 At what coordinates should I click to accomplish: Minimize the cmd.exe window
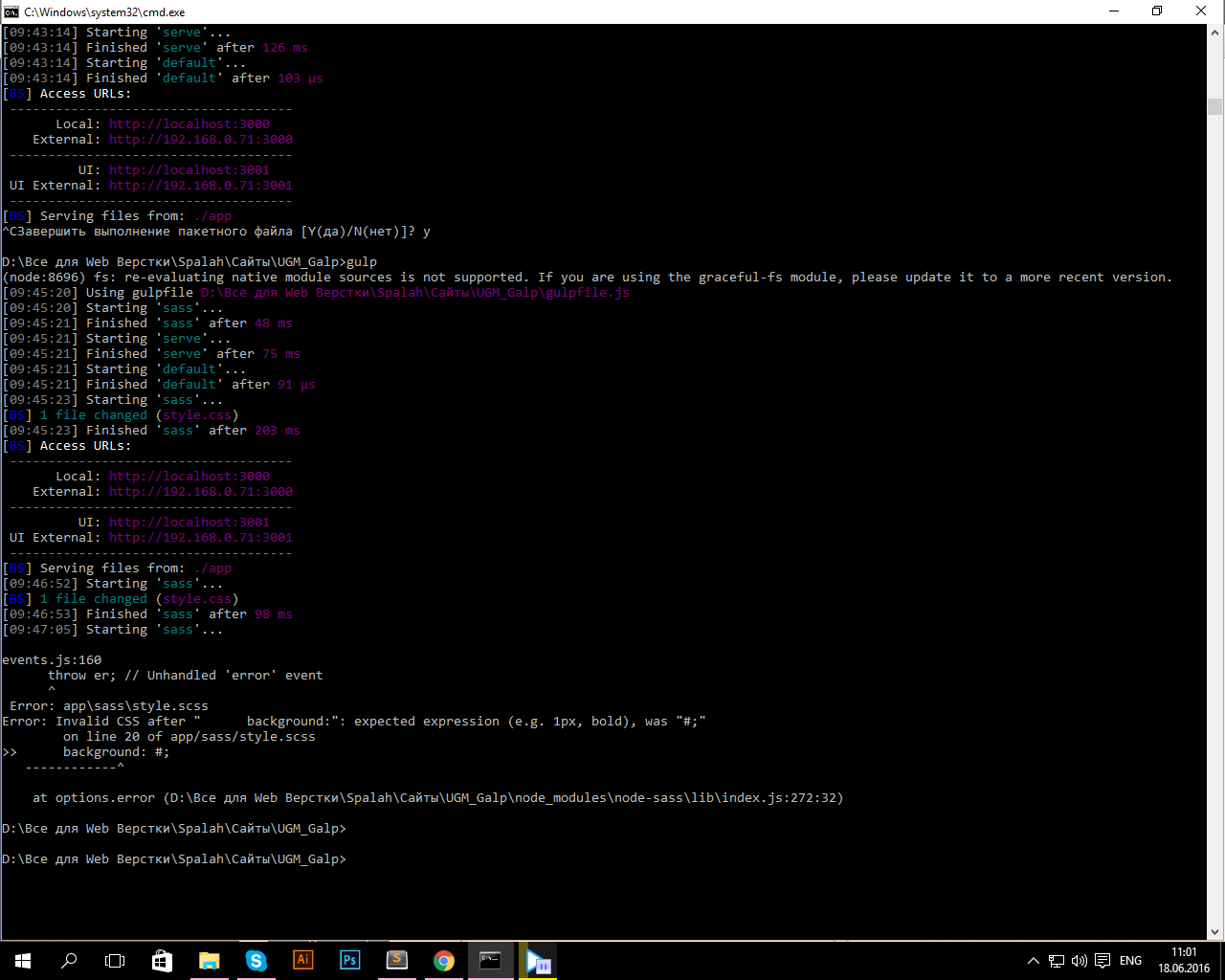1114,11
